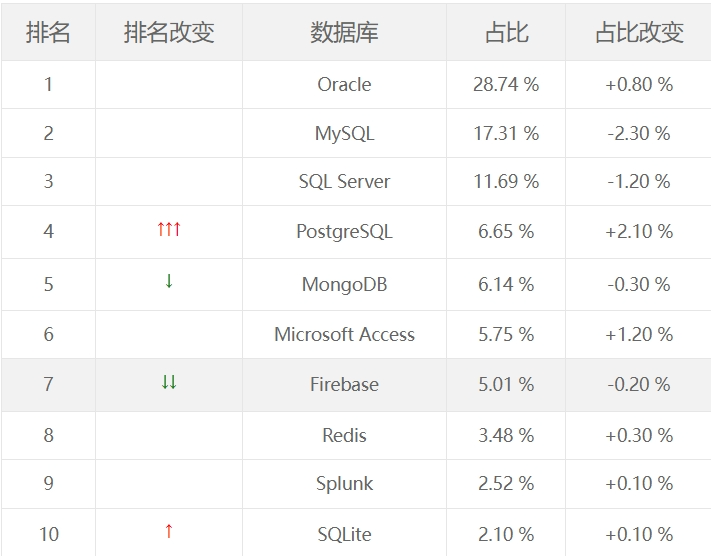
Task: Click the Redis database name
Action: tap(344, 435)
